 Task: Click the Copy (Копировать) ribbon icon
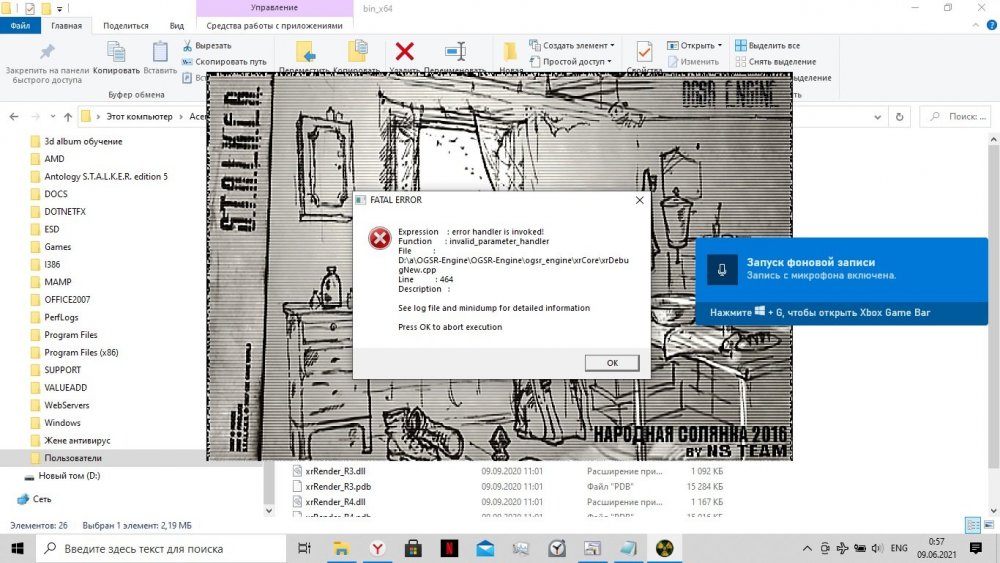tap(116, 52)
